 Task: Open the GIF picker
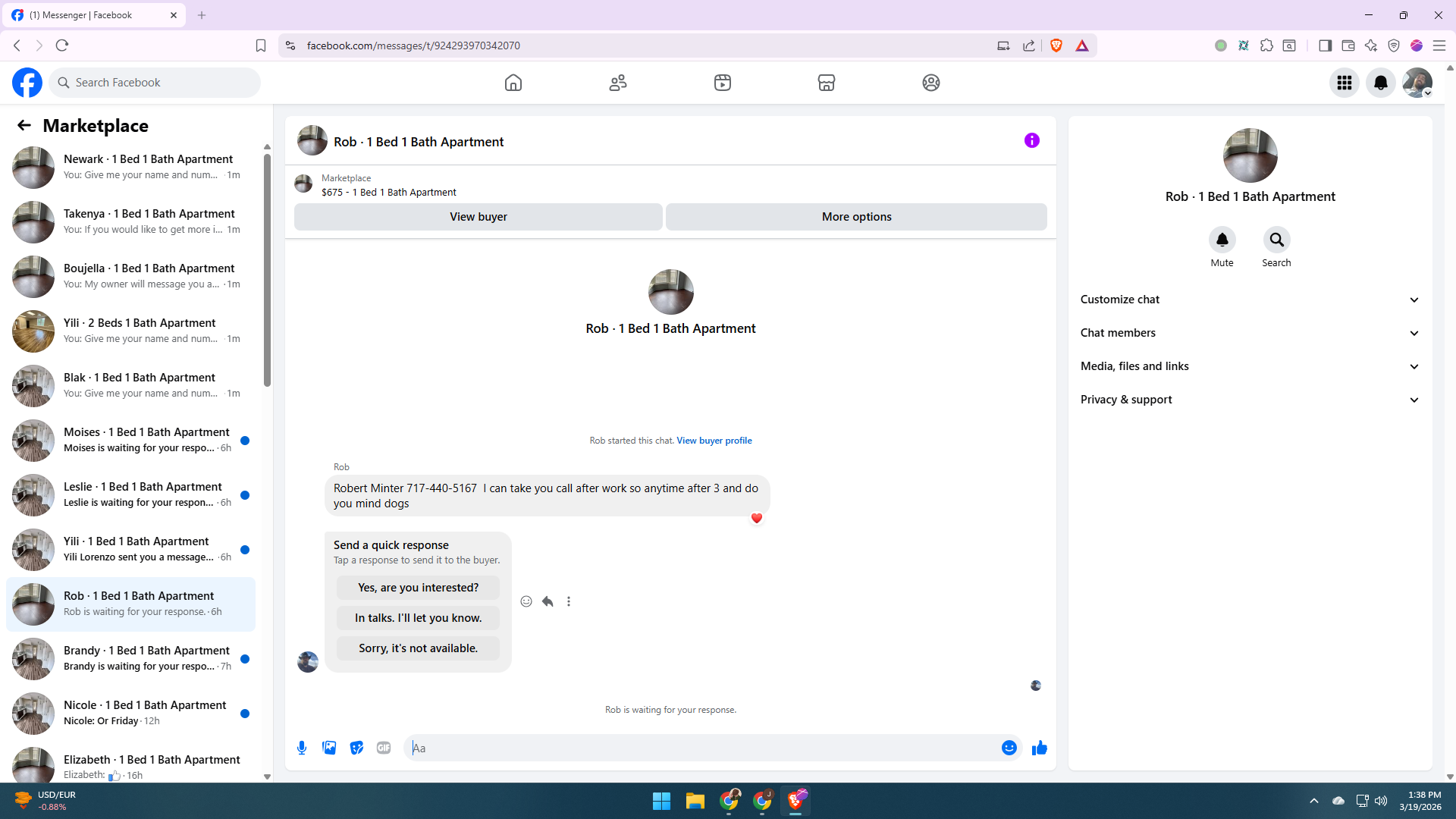click(384, 748)
